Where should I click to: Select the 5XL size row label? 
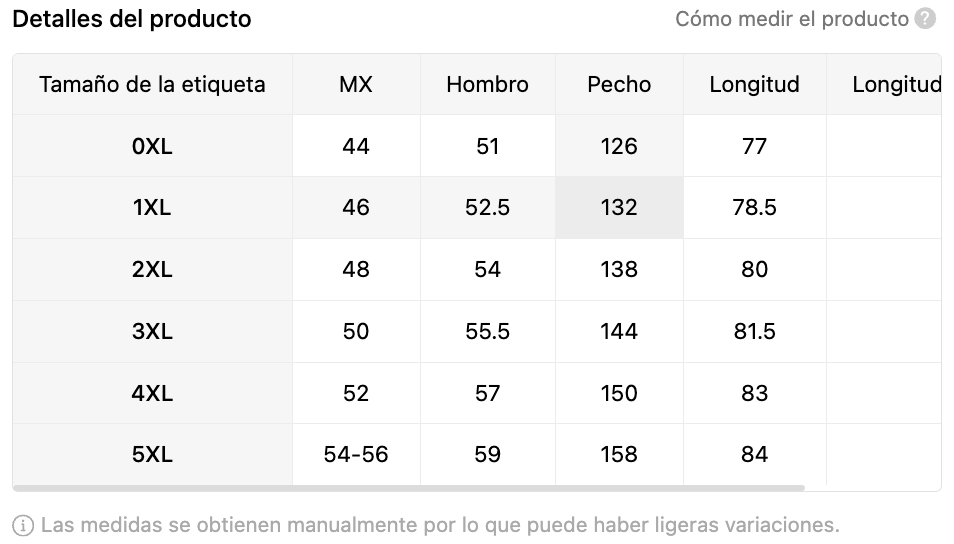pos(152,455)
